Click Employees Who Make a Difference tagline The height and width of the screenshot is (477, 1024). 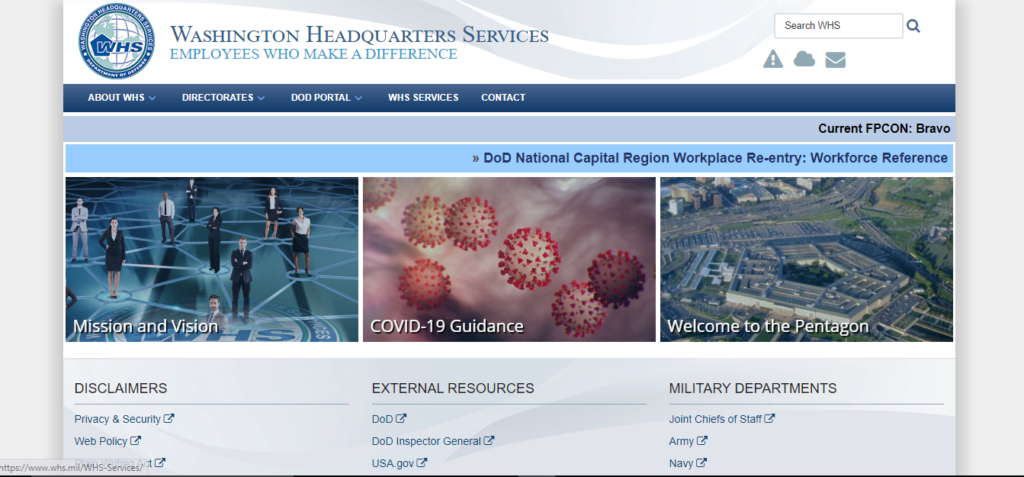(313, 54)
